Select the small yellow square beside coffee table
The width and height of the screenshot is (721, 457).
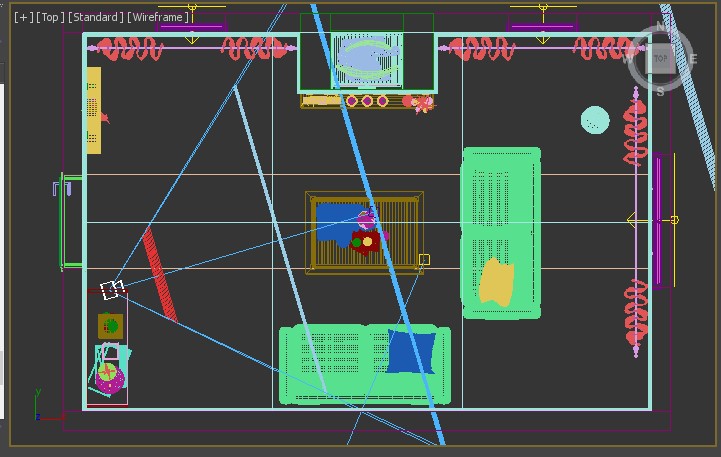pos(424,260)
